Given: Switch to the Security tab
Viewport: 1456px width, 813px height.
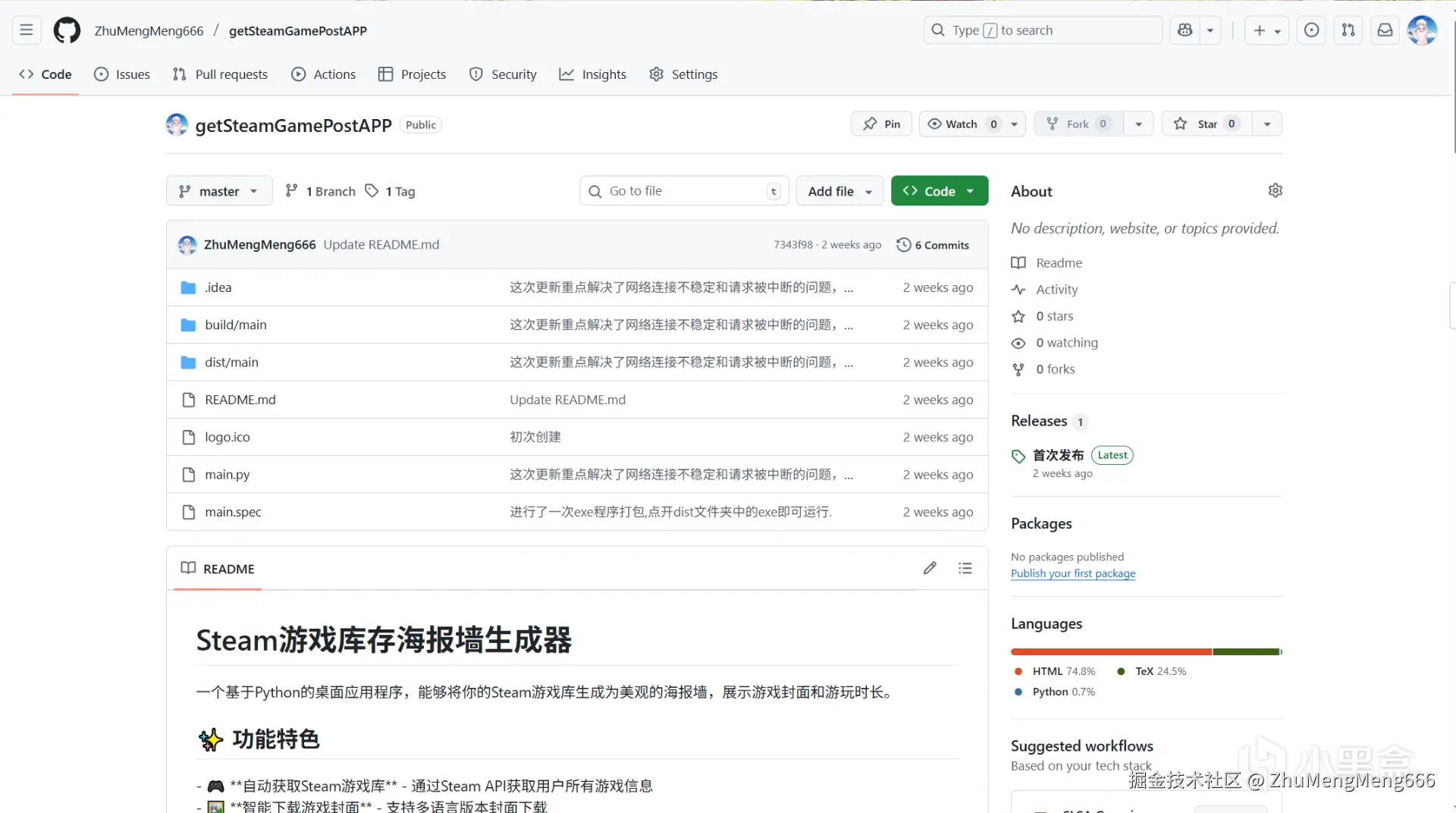Looking at the screenshot, I should (503, 74).
